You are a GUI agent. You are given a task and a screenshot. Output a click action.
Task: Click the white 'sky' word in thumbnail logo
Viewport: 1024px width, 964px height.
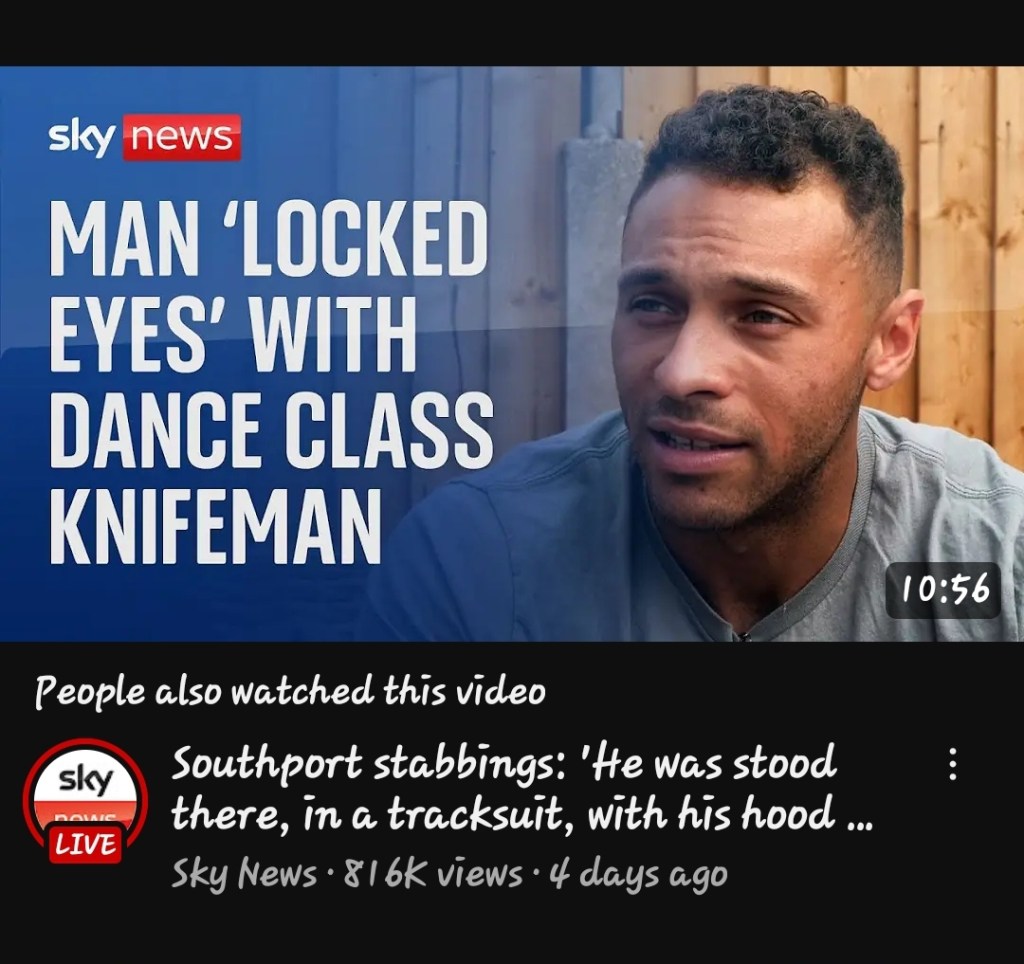[82, 138]
